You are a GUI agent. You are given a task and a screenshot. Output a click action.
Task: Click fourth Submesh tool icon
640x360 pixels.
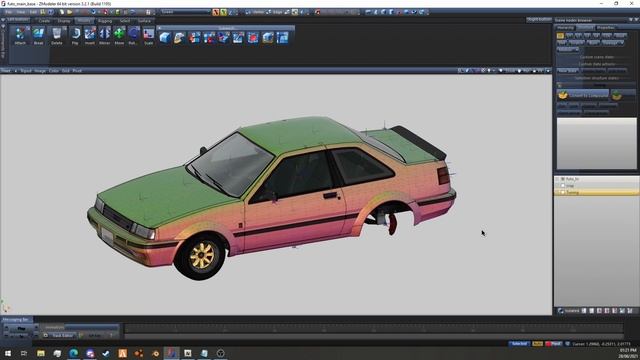(x=209, y=38)
